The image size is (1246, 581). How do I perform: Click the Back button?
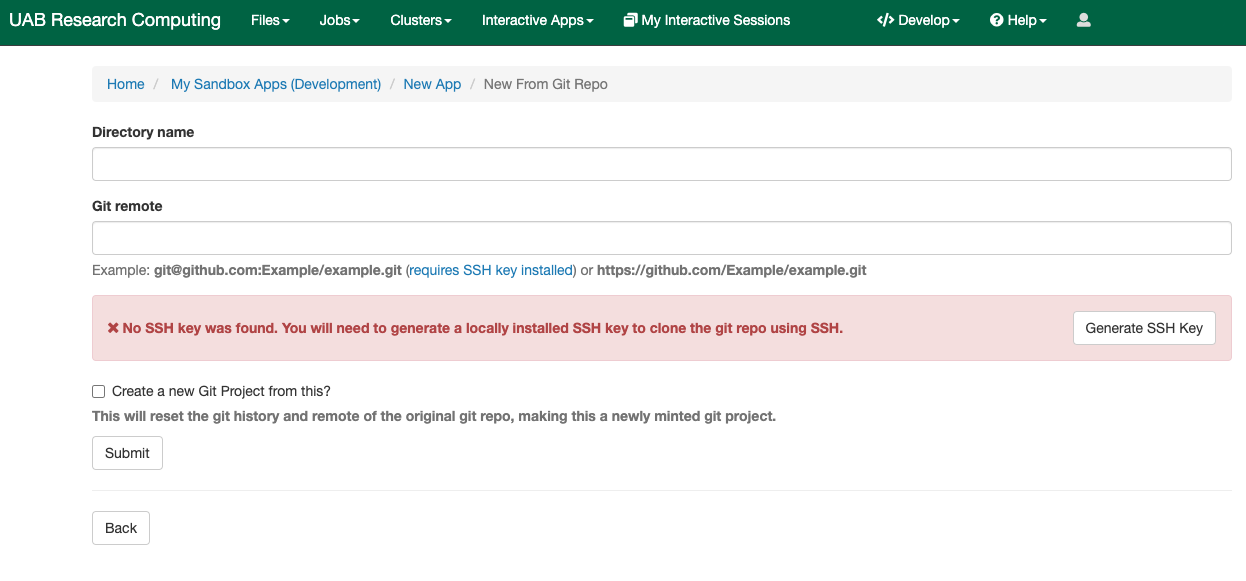coord(121,528)
